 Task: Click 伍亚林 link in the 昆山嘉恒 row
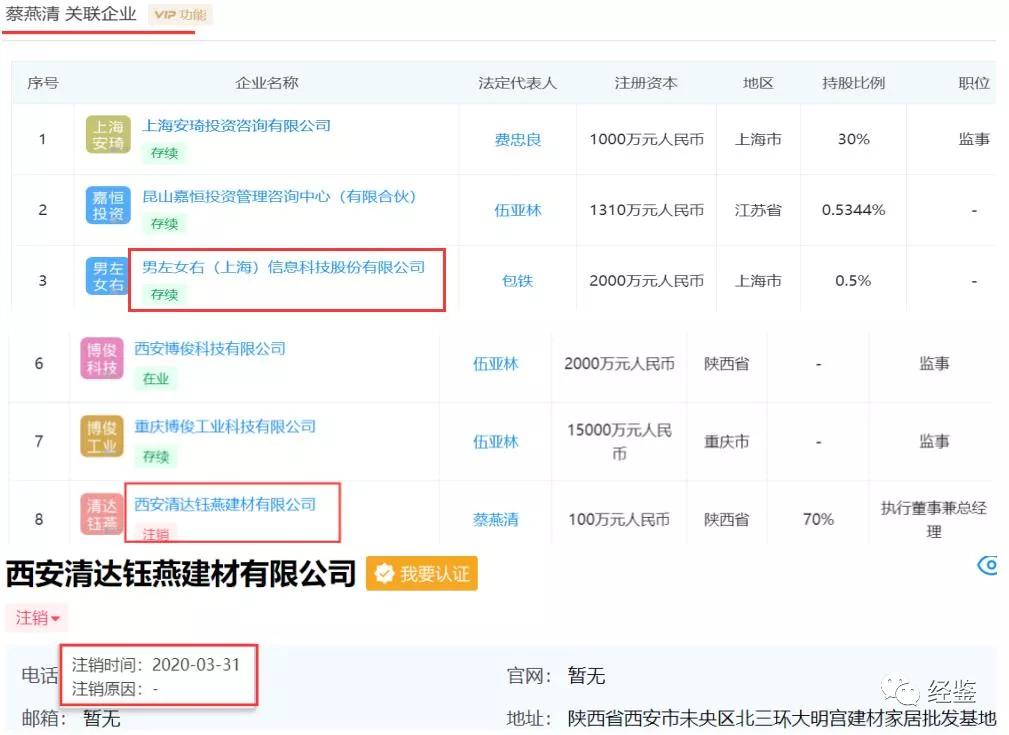click(x=516, y=210)
